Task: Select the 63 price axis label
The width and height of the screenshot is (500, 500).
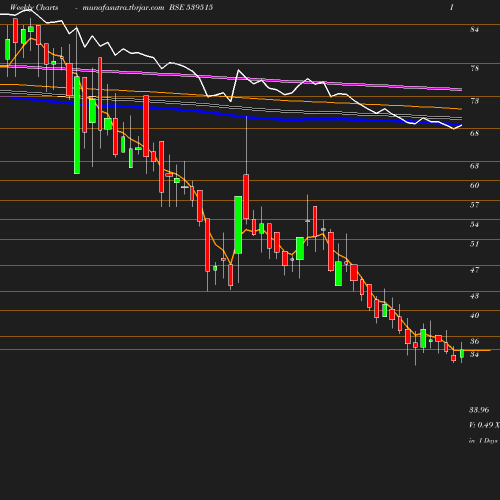Action: (x=474, y=166)
